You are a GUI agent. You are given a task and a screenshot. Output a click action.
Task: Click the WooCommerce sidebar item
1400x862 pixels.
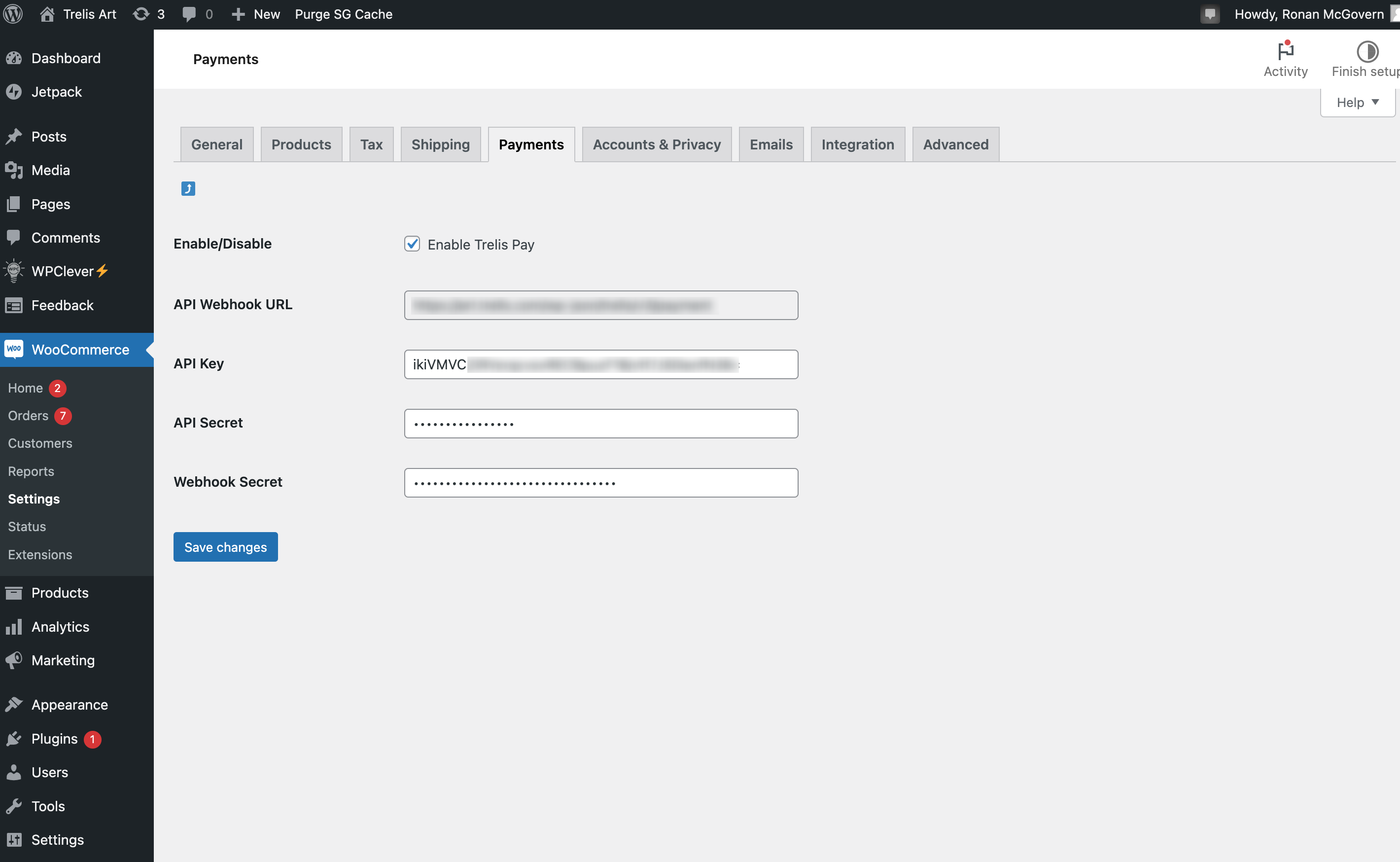(x=77, y=350)
